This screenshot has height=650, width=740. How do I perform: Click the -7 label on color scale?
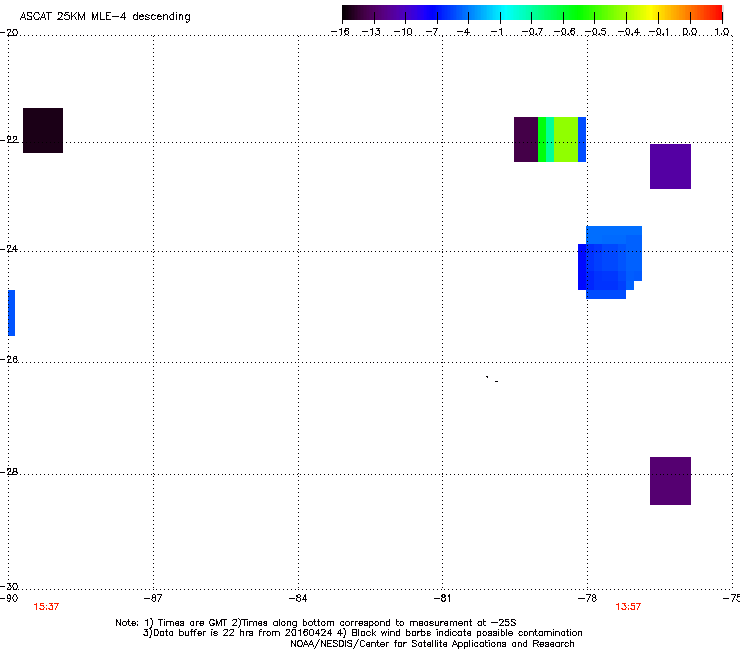[432, 32]
